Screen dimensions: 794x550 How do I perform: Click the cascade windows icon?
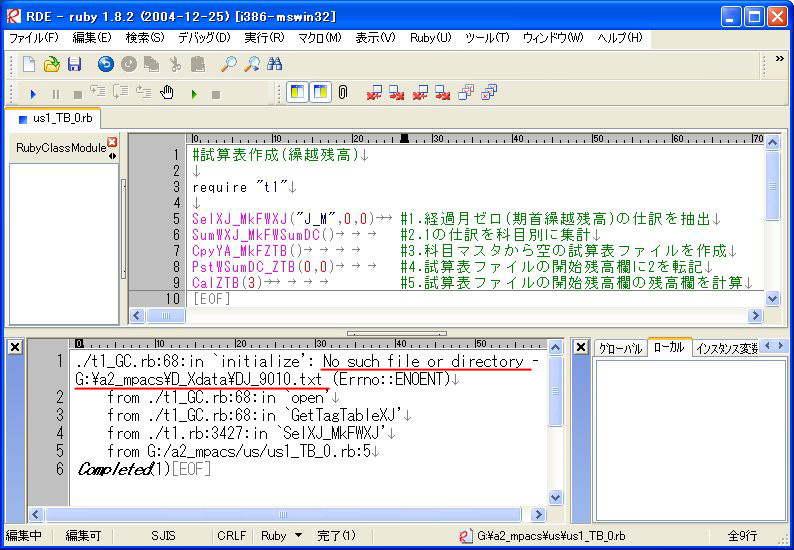pyautogui.click(x=466, y=92)
